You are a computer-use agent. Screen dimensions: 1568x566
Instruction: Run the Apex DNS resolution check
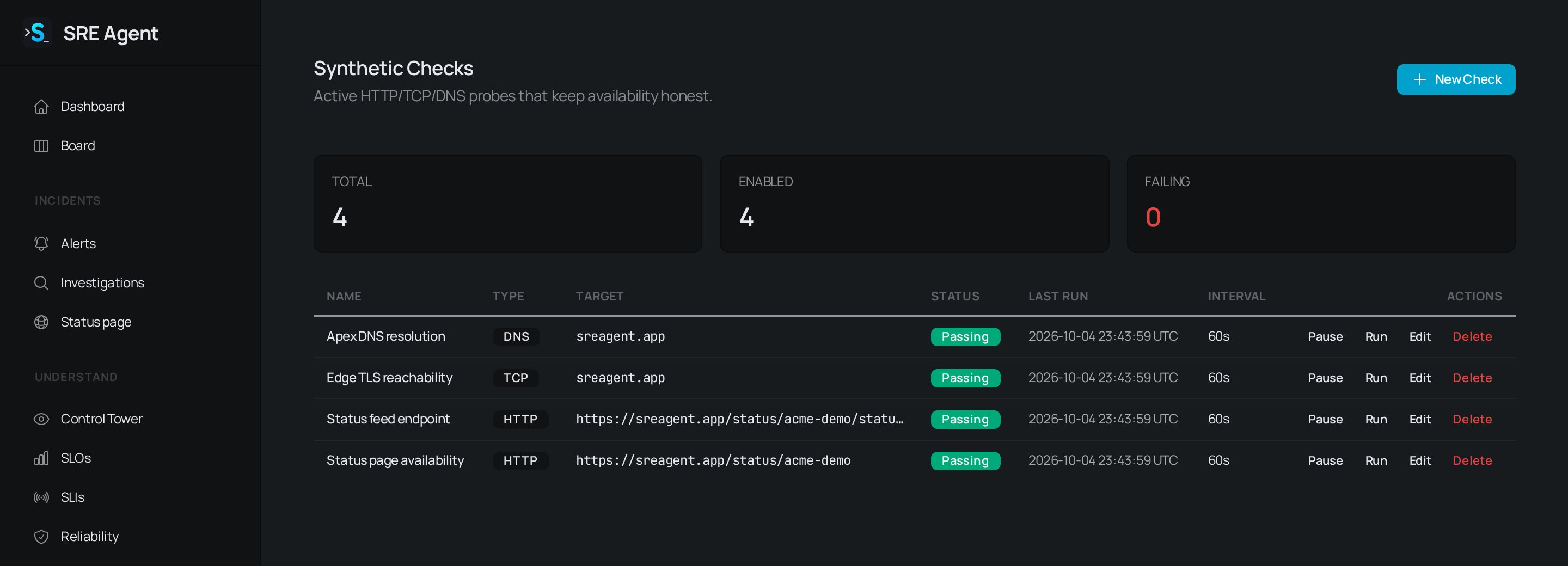1376,336
